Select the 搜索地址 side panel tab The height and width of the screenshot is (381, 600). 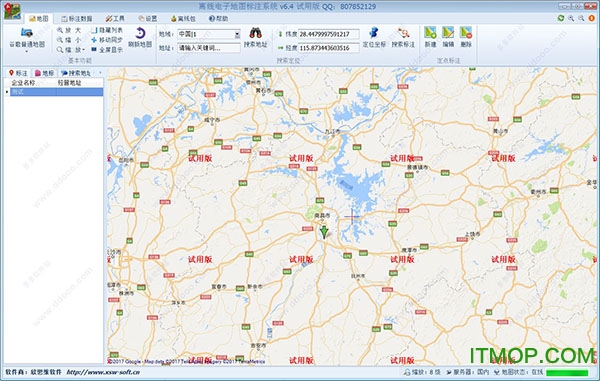76,73
